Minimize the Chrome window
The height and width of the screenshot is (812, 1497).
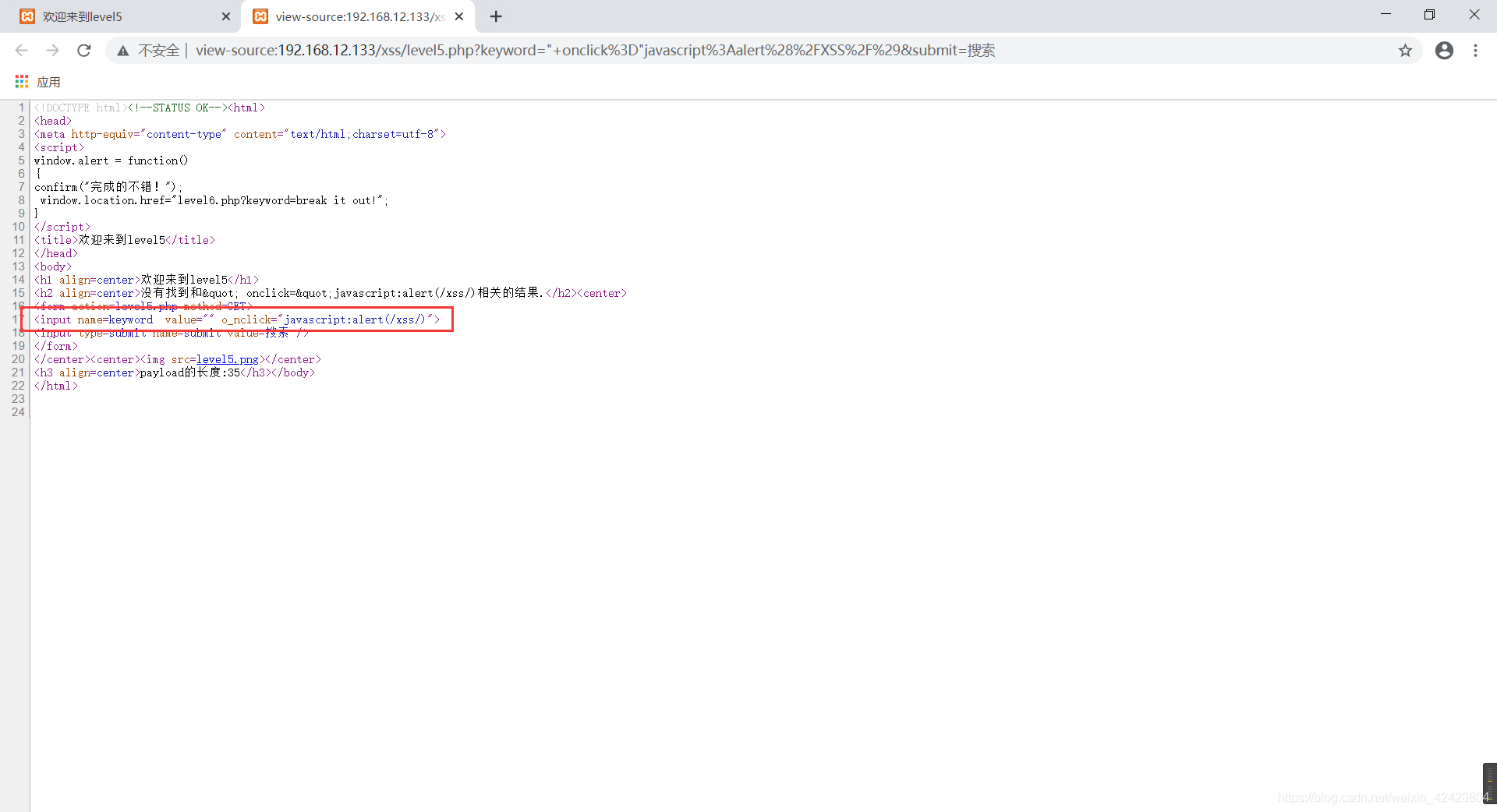click(1386, 15)
